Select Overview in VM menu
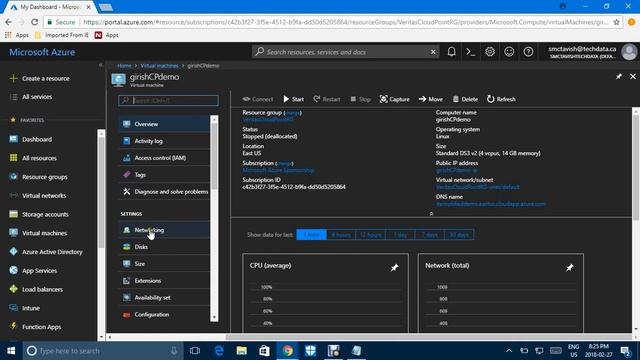 point(164,124)
